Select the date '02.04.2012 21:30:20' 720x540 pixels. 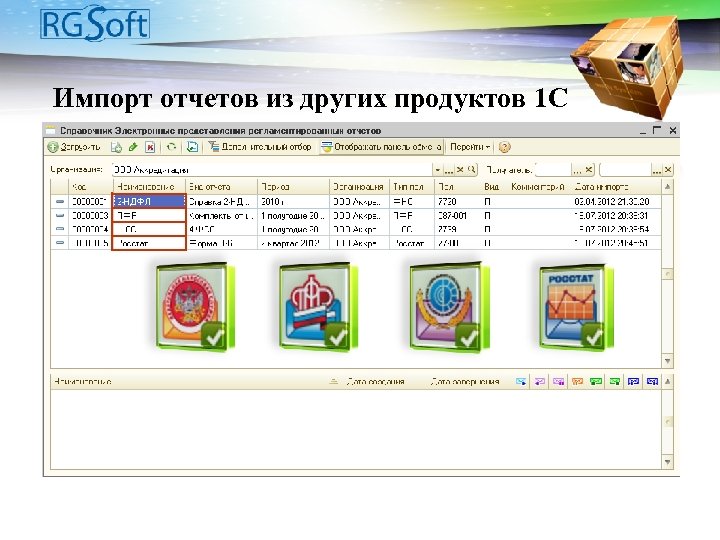coord(612,201)
